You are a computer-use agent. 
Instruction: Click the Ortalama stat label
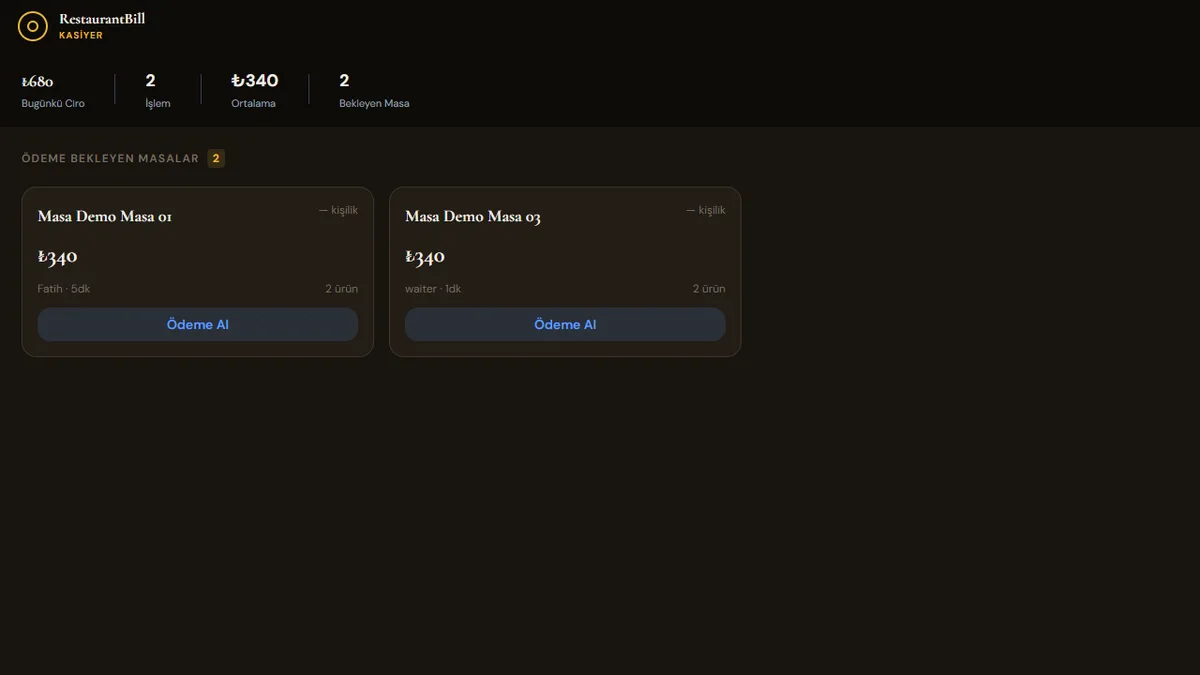pyautogui.click(x=254, y=104)
